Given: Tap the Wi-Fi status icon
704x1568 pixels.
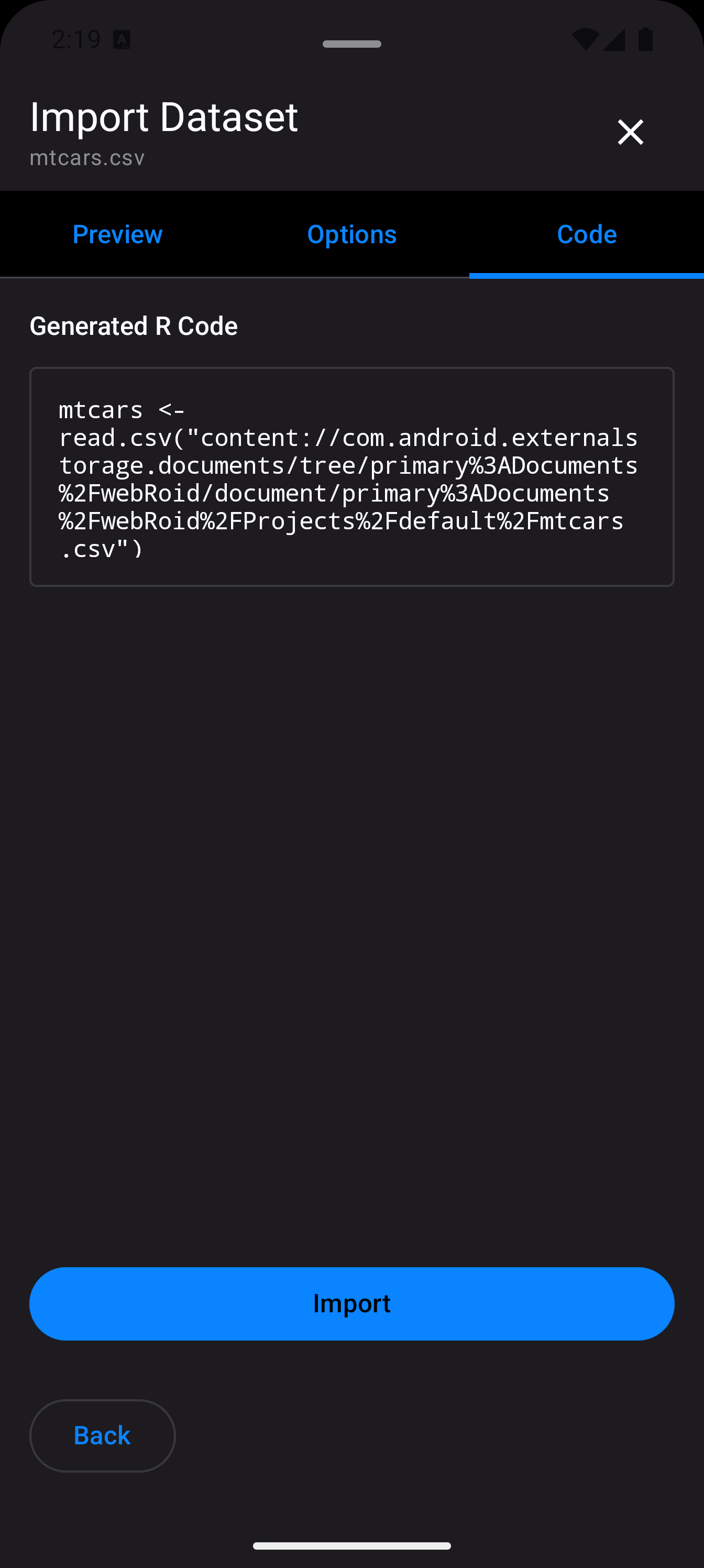Looking at the screenshot, I should tap(585, 39).
